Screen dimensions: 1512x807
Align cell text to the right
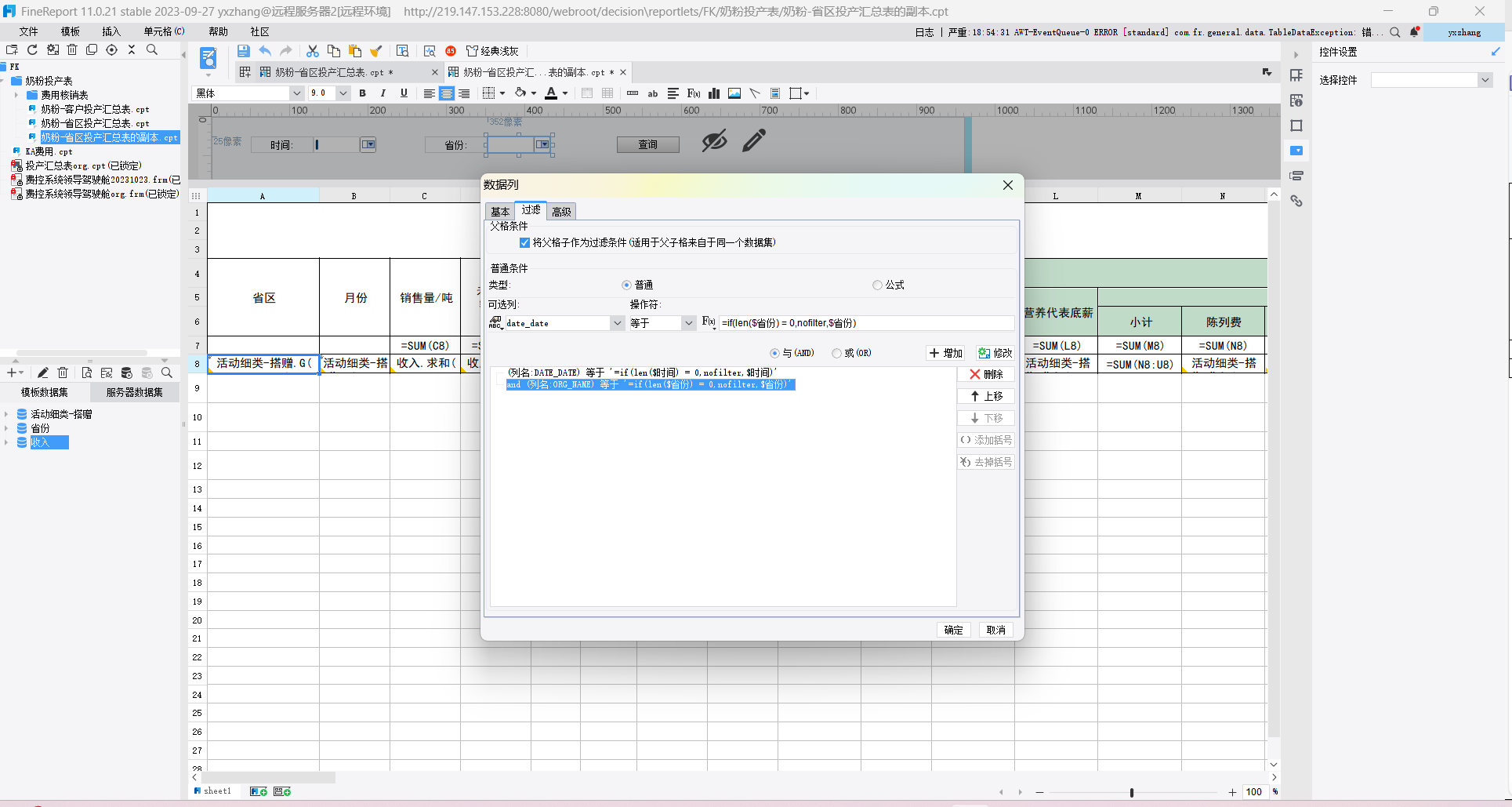pyautogui.click(x=464, y=93)
